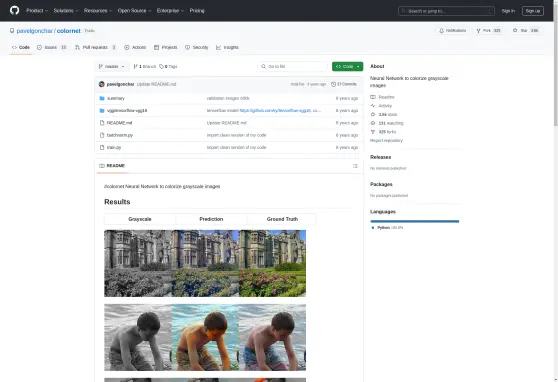Image resolution: width=558 pixels, height=382 pixels.
Task: Click the train.py file icon
Action: point(102,147)
